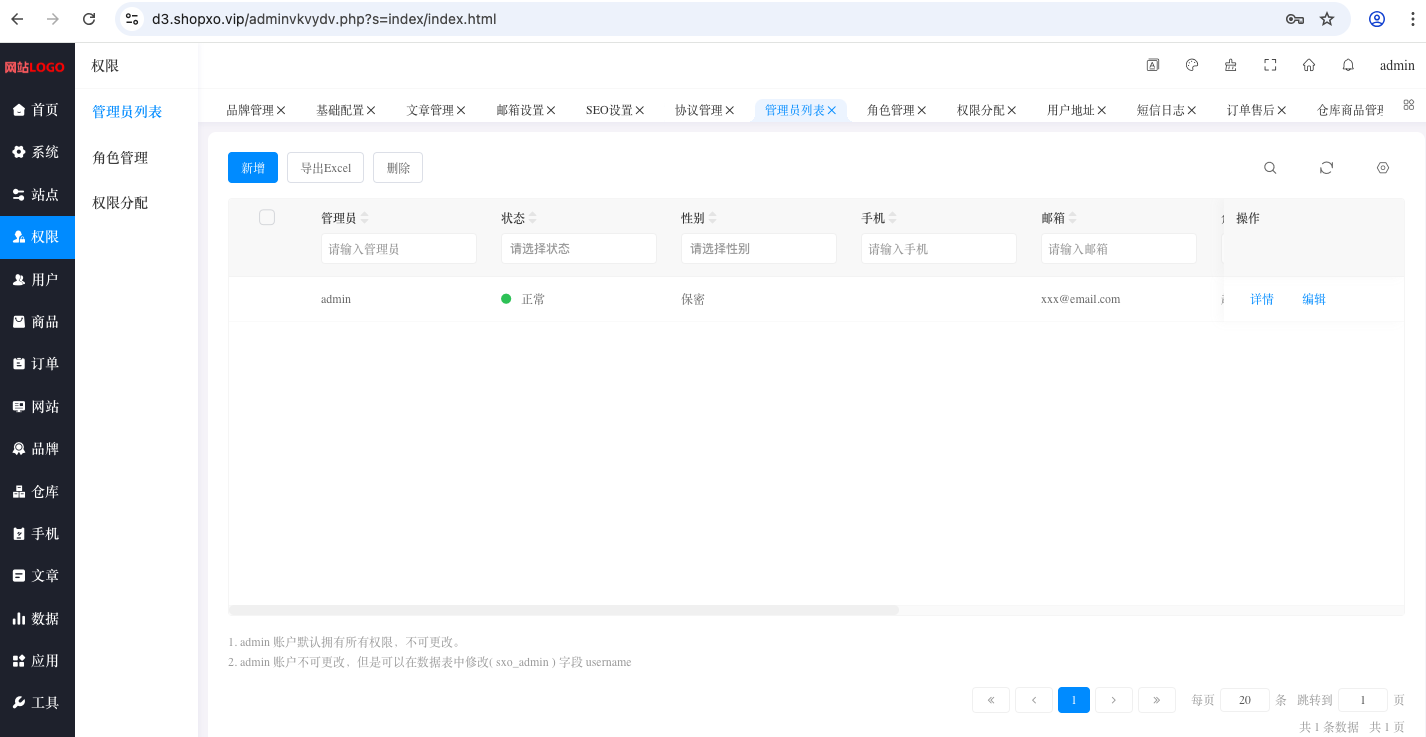Click 编辑 link for admin row

coord(1314,299)
